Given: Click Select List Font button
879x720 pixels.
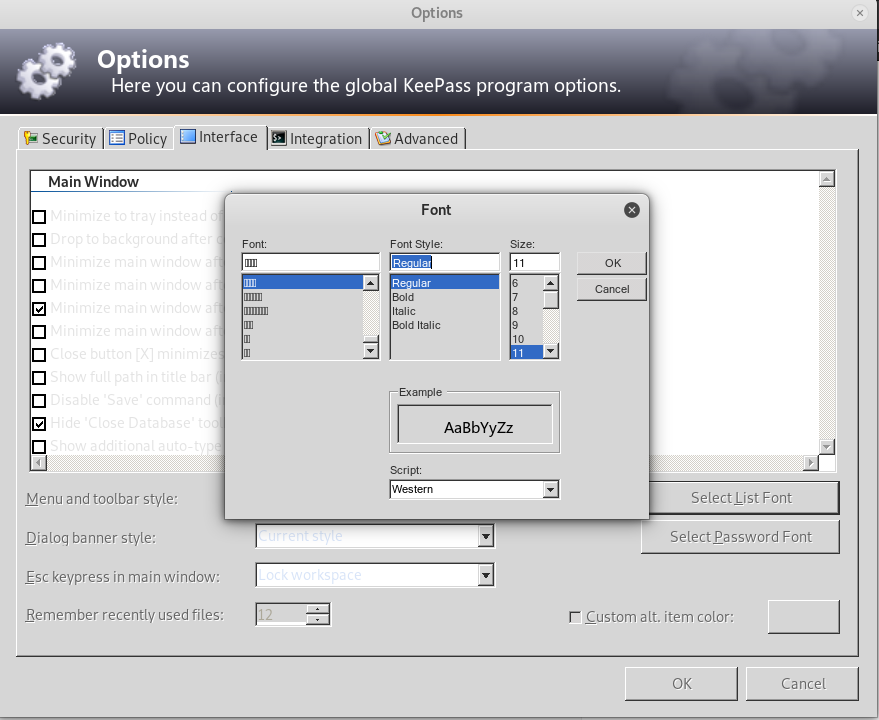Looking at the screenshot, I should (741, 498).
